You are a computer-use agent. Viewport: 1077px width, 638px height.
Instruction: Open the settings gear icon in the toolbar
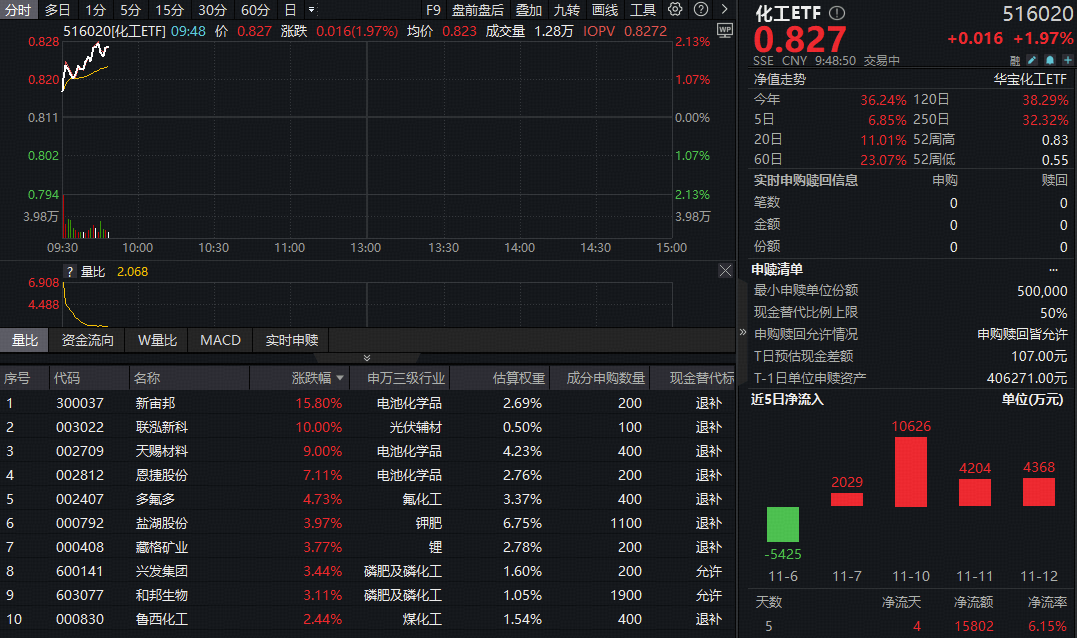[x=674, y=9]
